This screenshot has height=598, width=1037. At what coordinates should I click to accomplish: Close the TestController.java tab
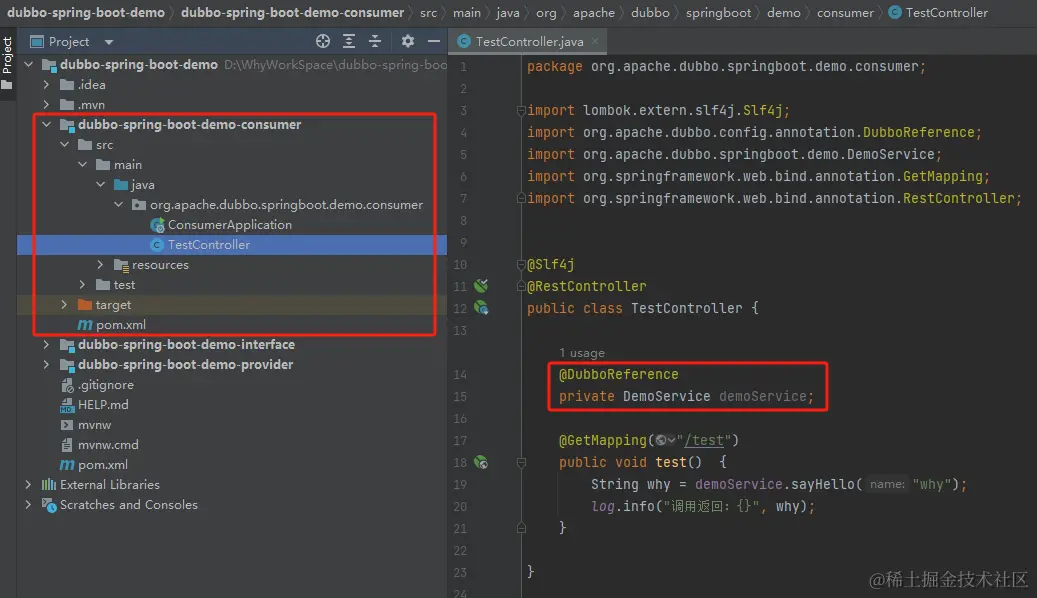[x=595, y=41]
